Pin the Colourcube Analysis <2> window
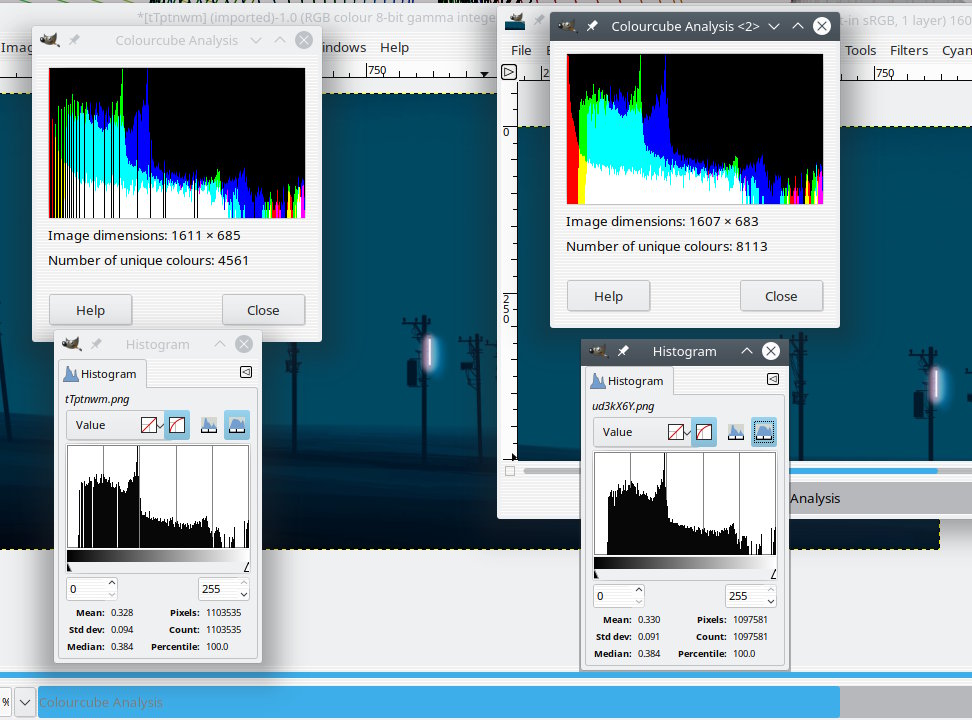This screenshot has width=972, height=720. [592, 26]
